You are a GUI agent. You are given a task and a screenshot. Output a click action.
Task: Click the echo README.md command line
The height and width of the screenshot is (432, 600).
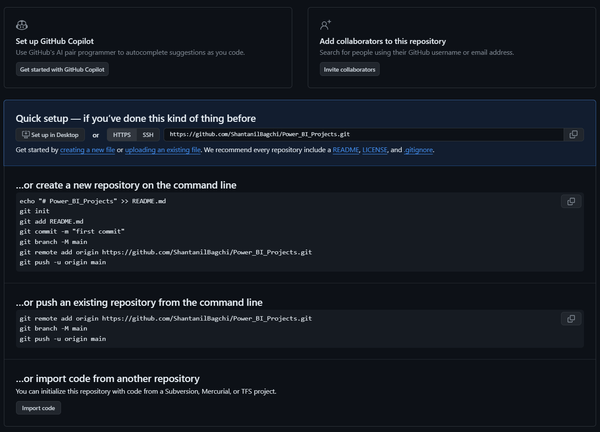pyautogui.click(x=92, y=201)
